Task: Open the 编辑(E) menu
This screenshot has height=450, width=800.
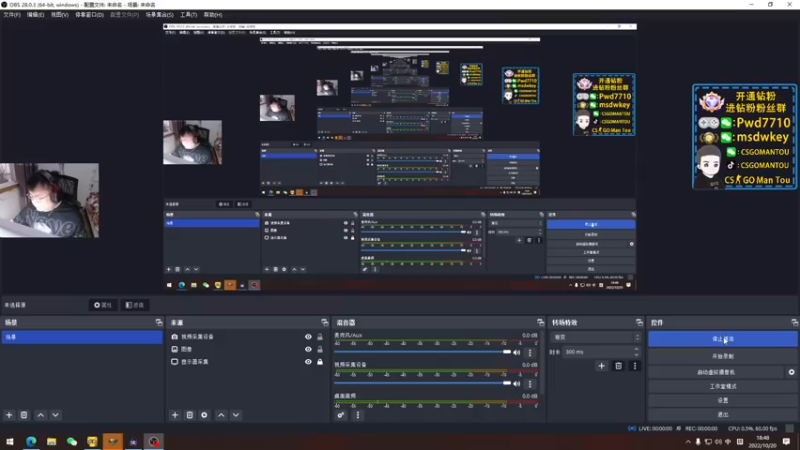Action: (x=35, y=15)
